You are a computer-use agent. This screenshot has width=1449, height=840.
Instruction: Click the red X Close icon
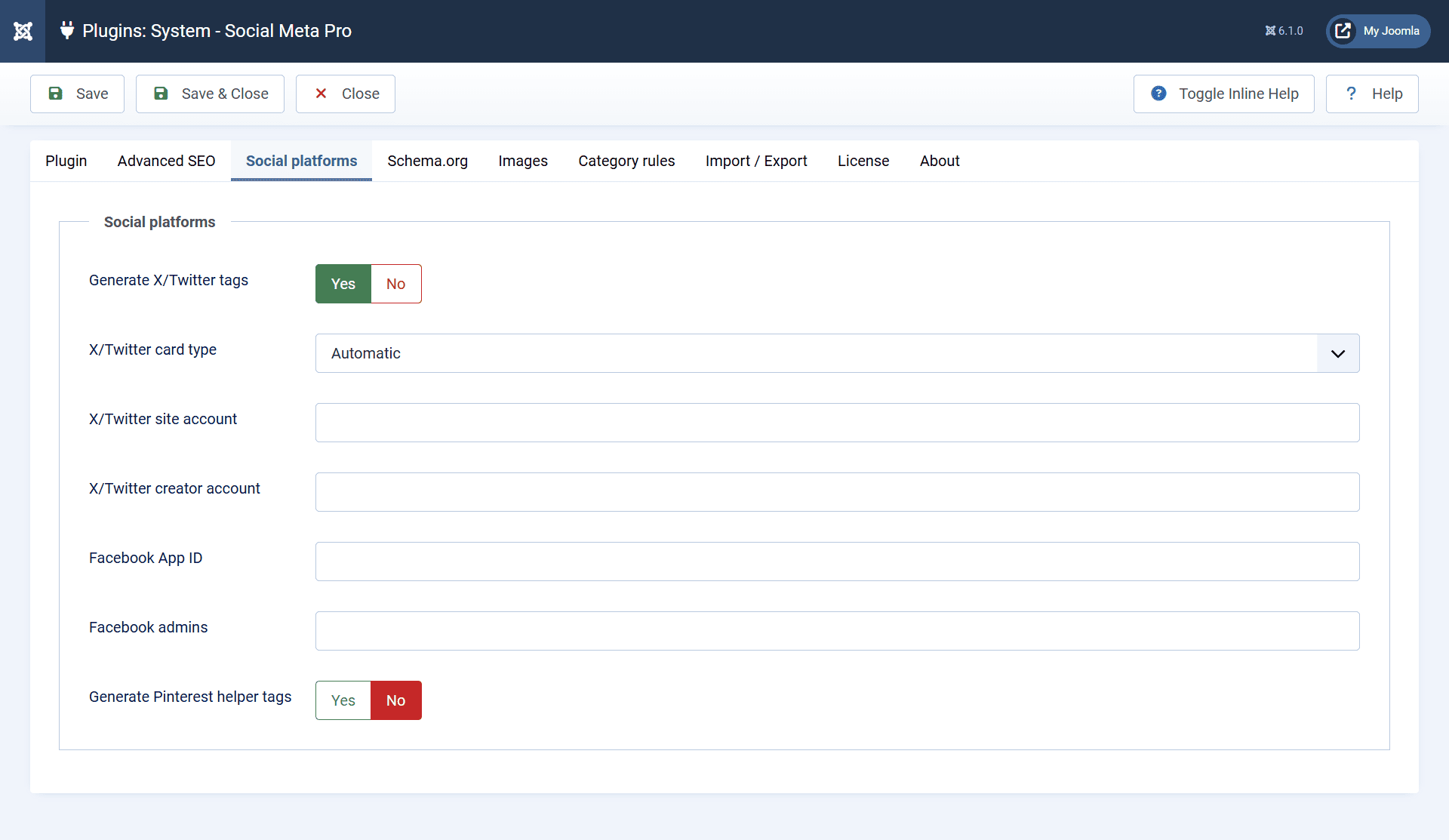(x=321, y=94)
